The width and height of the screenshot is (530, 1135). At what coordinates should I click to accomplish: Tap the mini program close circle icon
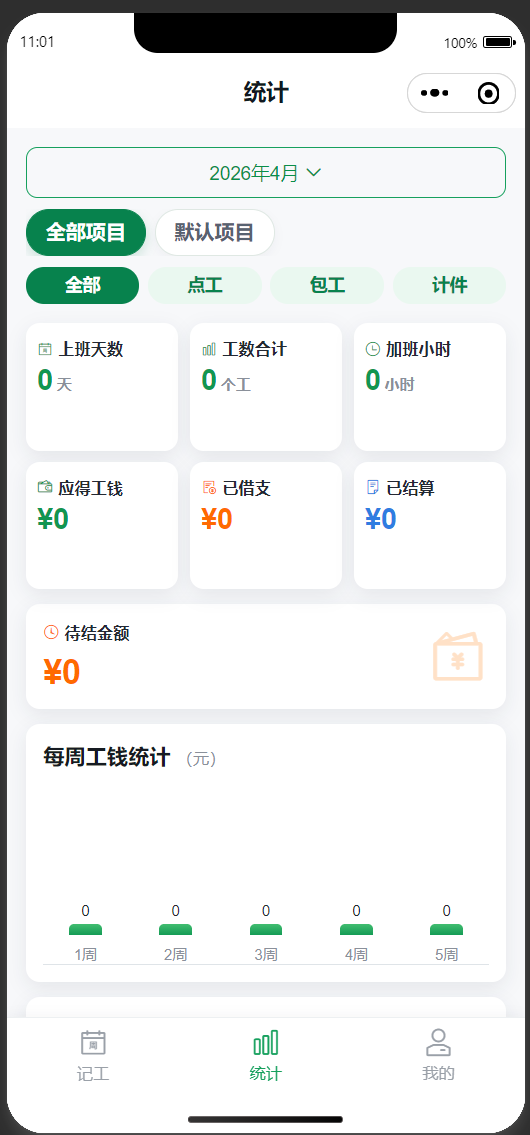pos(489,93)
